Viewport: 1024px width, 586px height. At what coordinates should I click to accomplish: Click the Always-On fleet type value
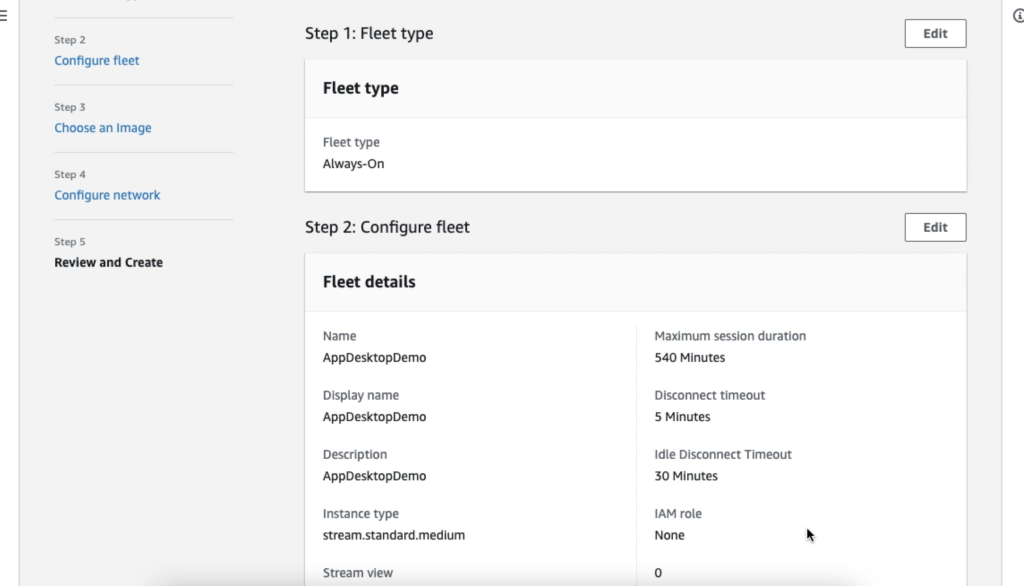point(353,163)
